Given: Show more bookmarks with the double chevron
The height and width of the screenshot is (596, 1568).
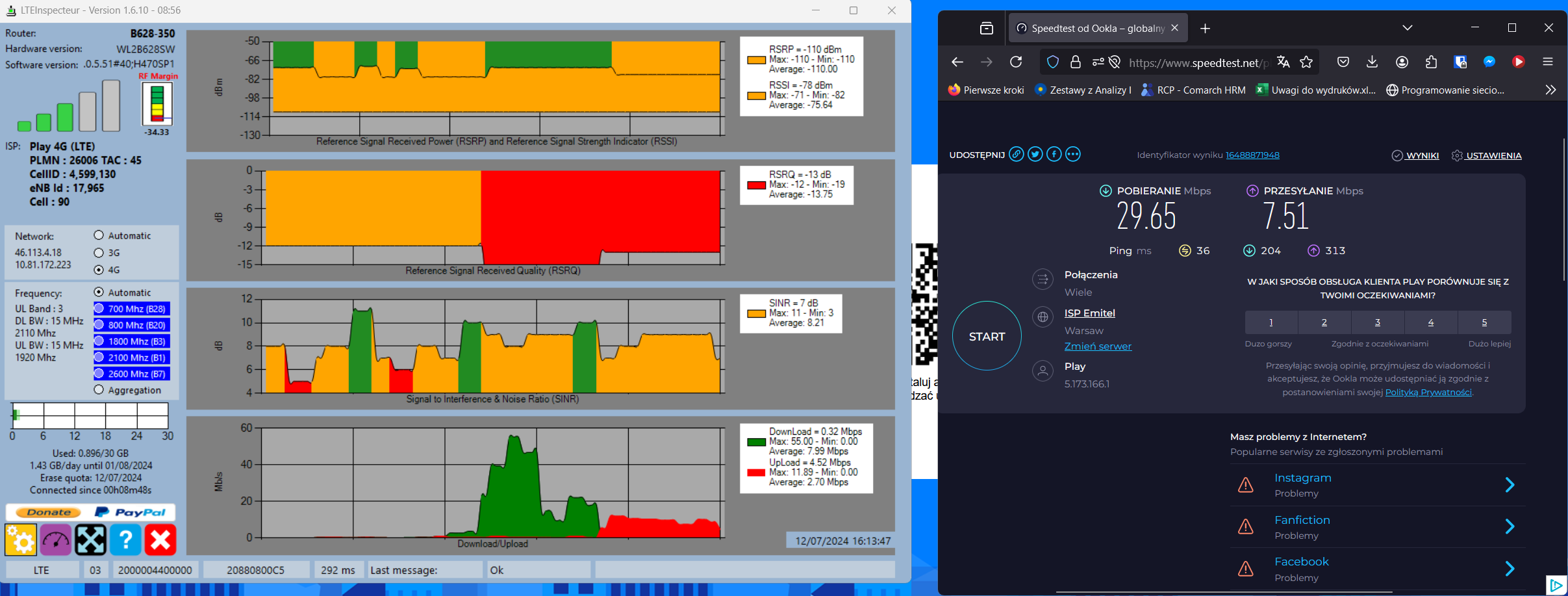Looking at the screenshot, I should click(1550, 90).
